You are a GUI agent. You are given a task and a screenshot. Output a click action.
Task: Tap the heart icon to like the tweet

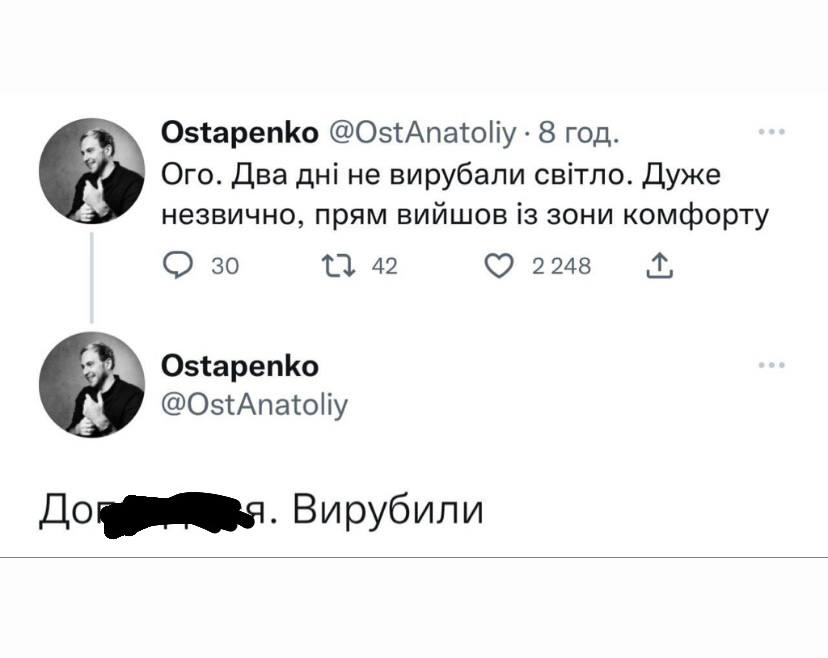pyautogui.click(x=497, y=265)
